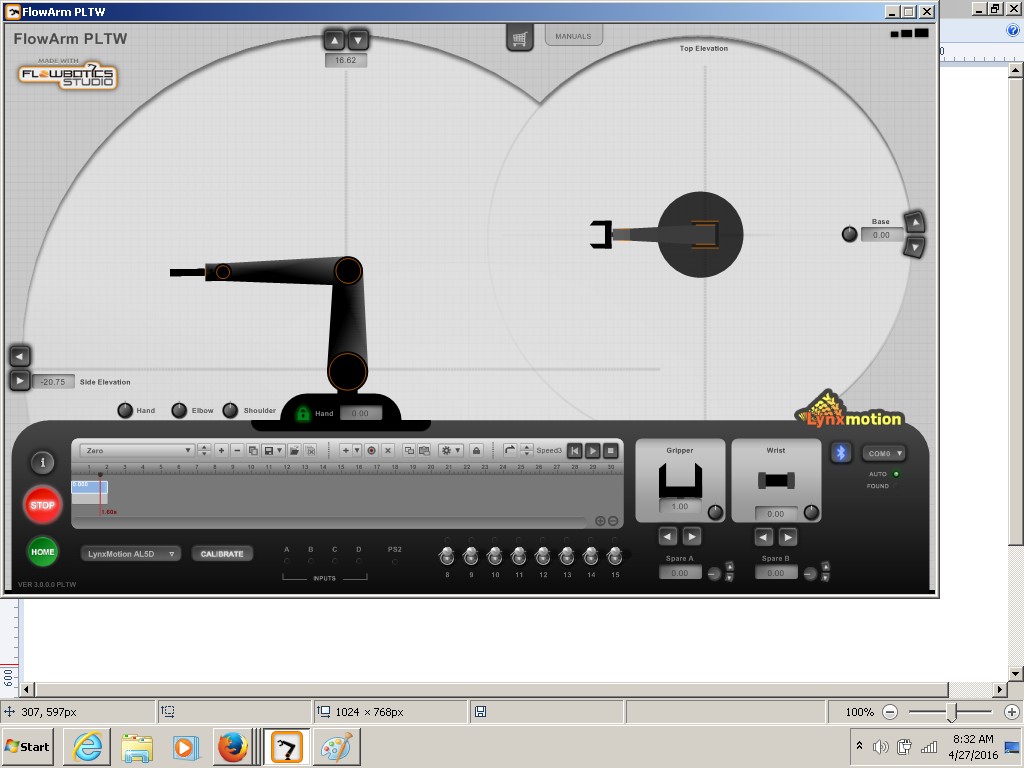
Task: Open the COM0 port dropdown
Action: [x=884, y=453]
